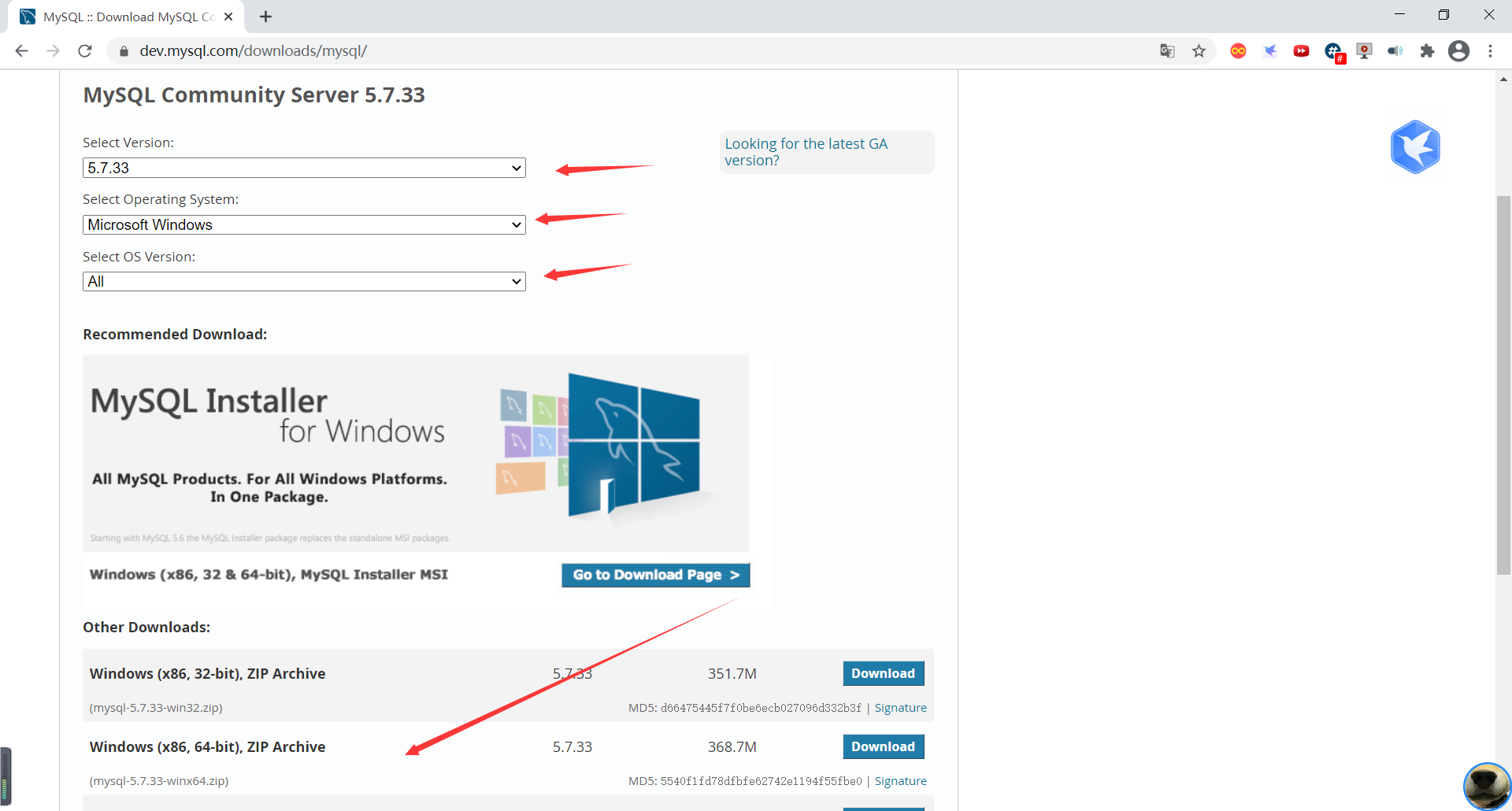
Task: Reload the MySQL downloads page
Action: tap(85, 51)
